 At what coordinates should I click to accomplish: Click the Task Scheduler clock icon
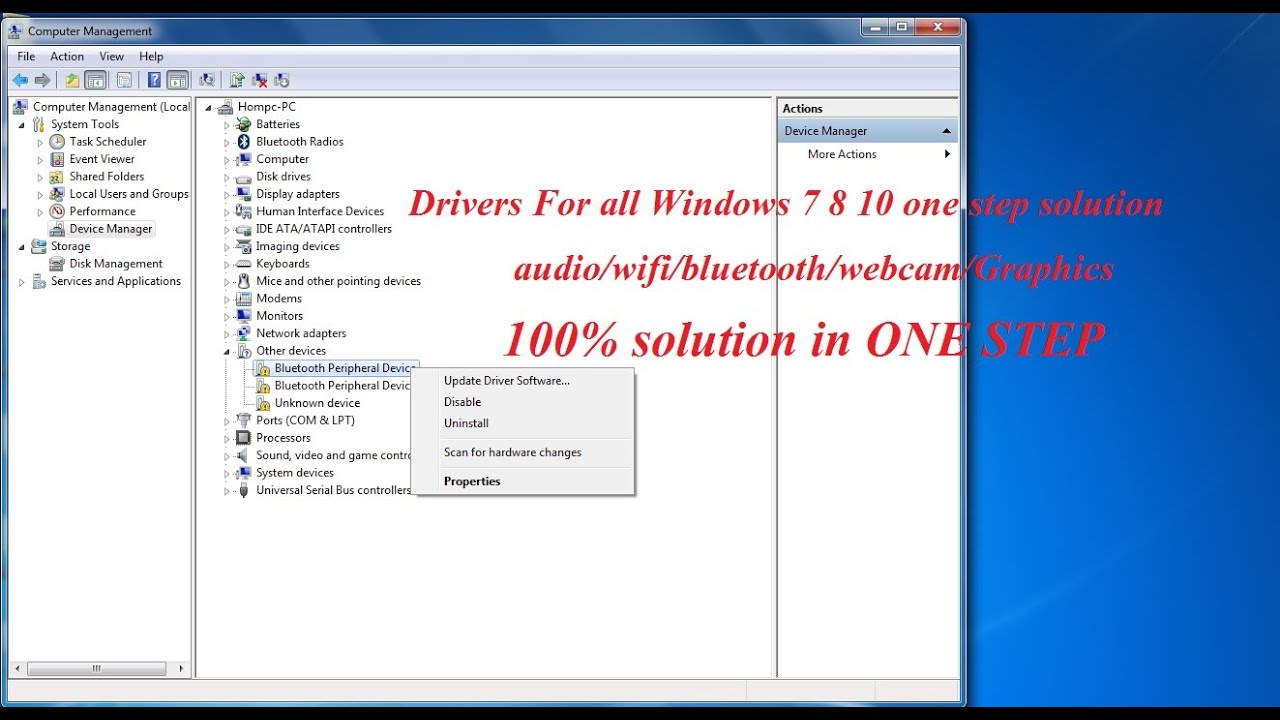click(x=57, y=142)
